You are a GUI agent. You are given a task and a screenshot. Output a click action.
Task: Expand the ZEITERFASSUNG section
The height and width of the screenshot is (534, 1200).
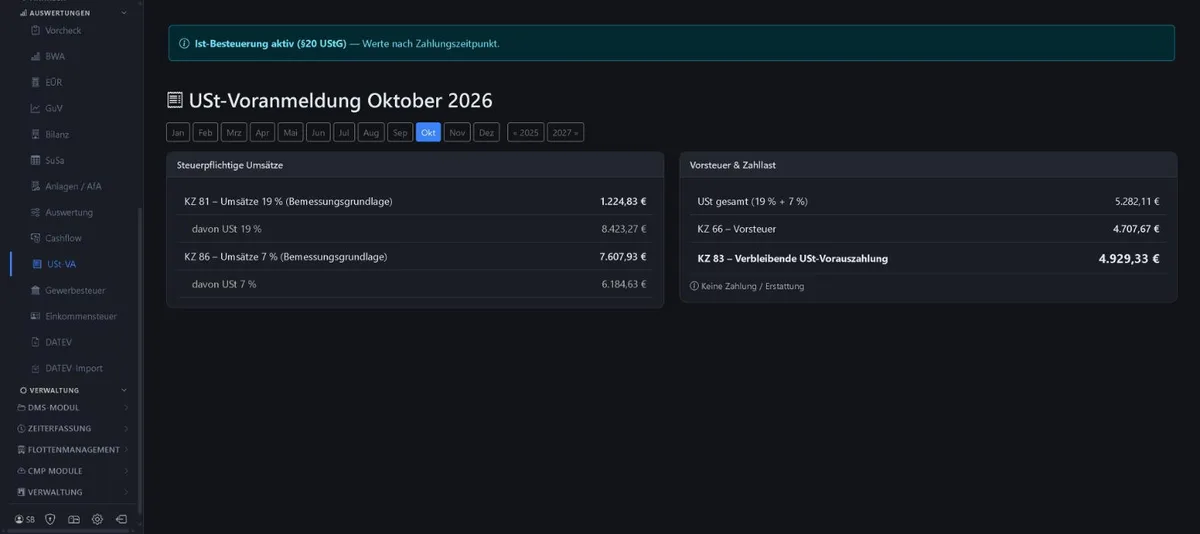click(72, 429)
